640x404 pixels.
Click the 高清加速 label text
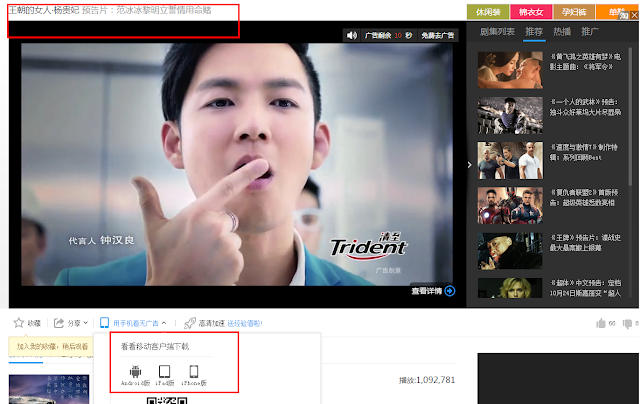(x=211, y=323)
